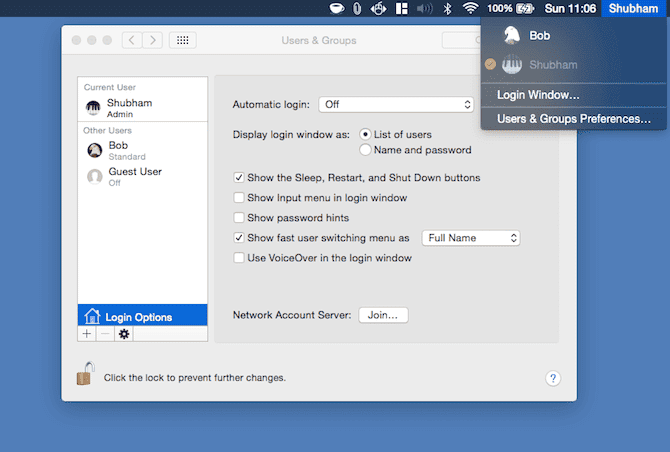This screenshot has height=452, width=670.
Task: Click the checkmark beside Shubham in the menu
Action: (491, 65)
